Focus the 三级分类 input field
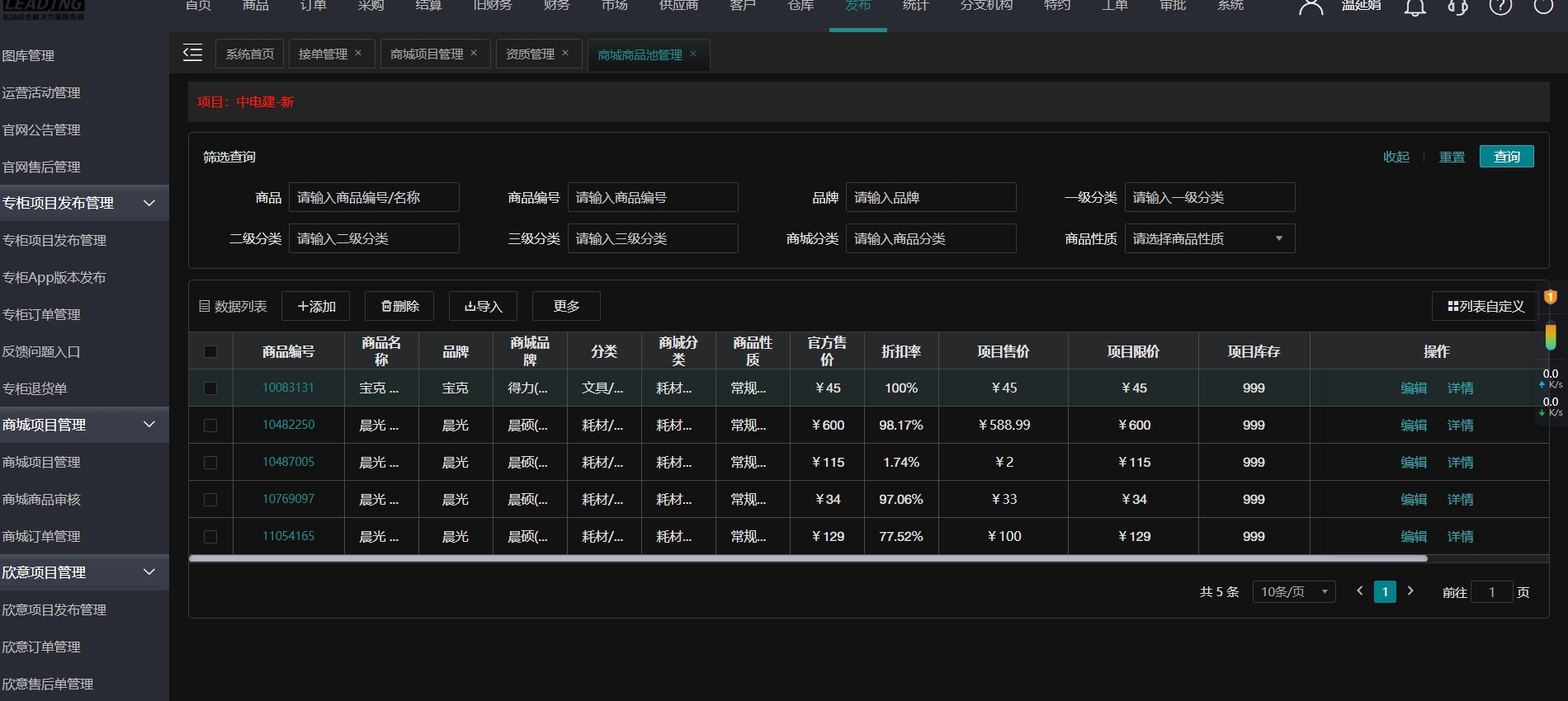 [x=653, y=239]
